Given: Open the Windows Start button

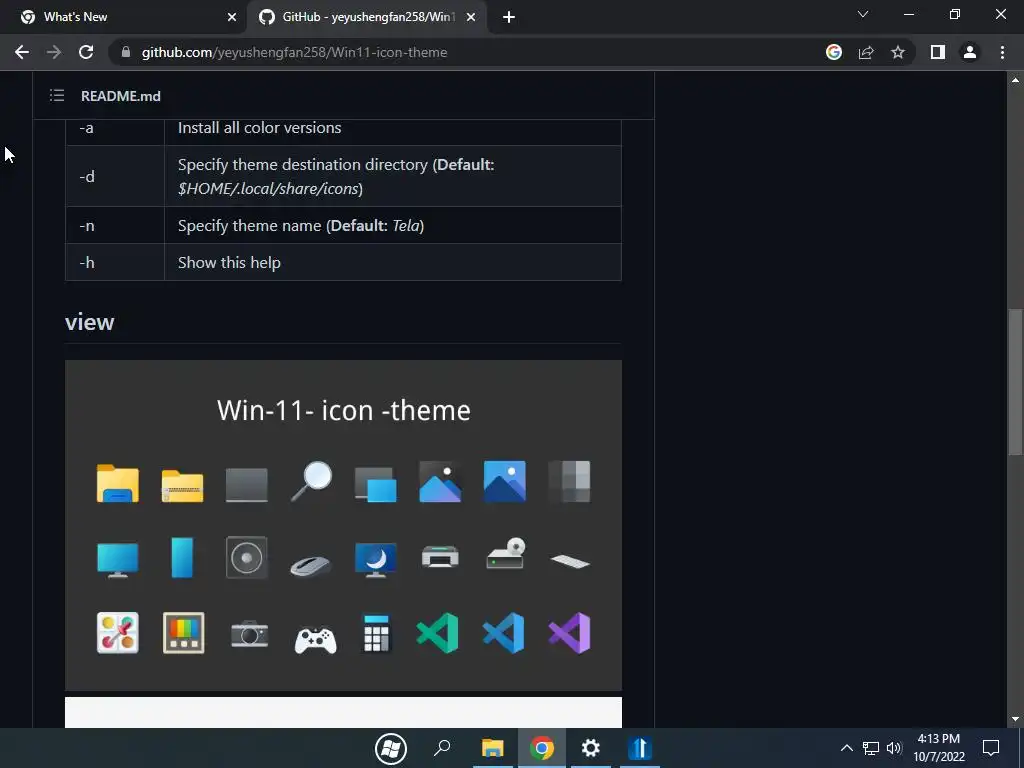Looking at the screenshot, I should (391, 748).
